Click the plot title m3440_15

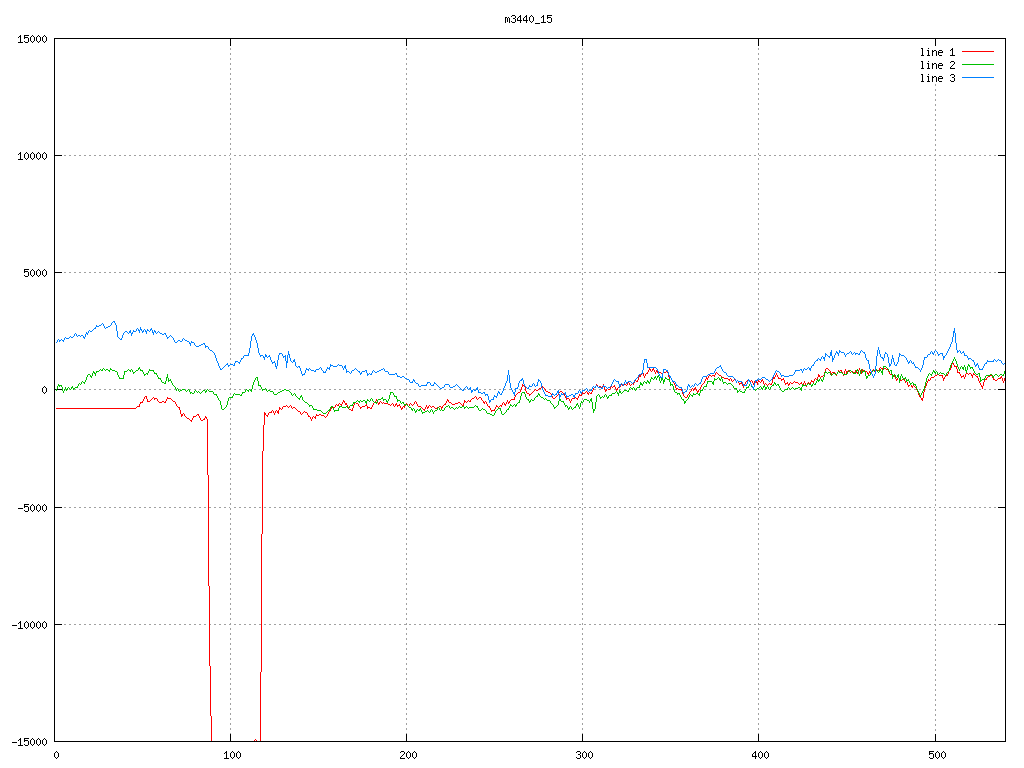click(x=528, y=19)
